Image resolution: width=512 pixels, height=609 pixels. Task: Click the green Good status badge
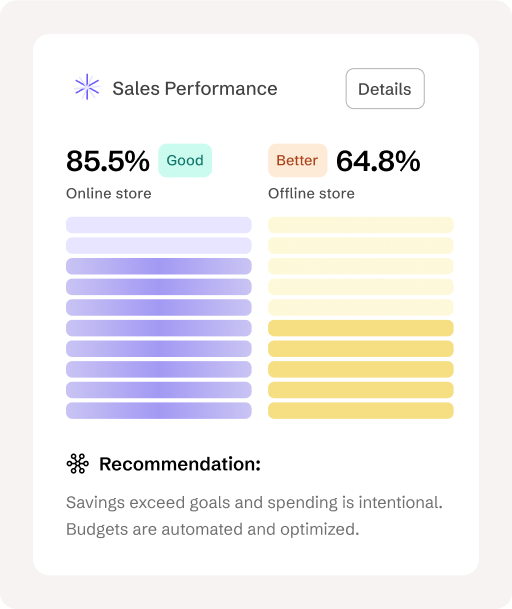pos(185,160)
